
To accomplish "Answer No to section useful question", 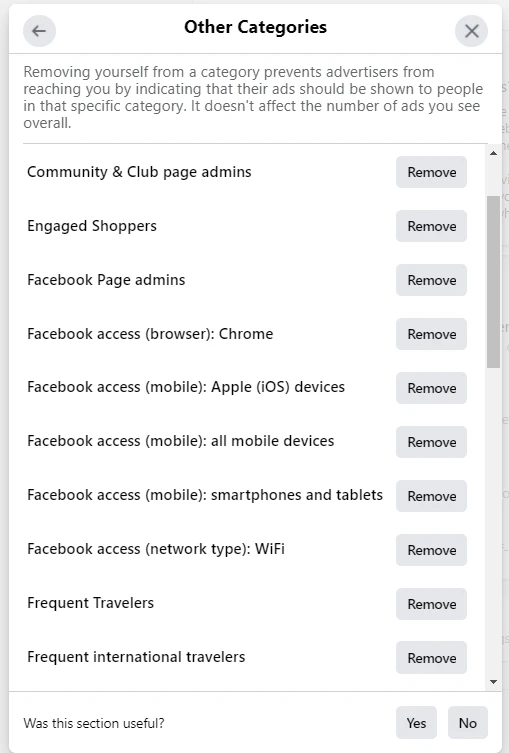I will (x=468, y=723).
